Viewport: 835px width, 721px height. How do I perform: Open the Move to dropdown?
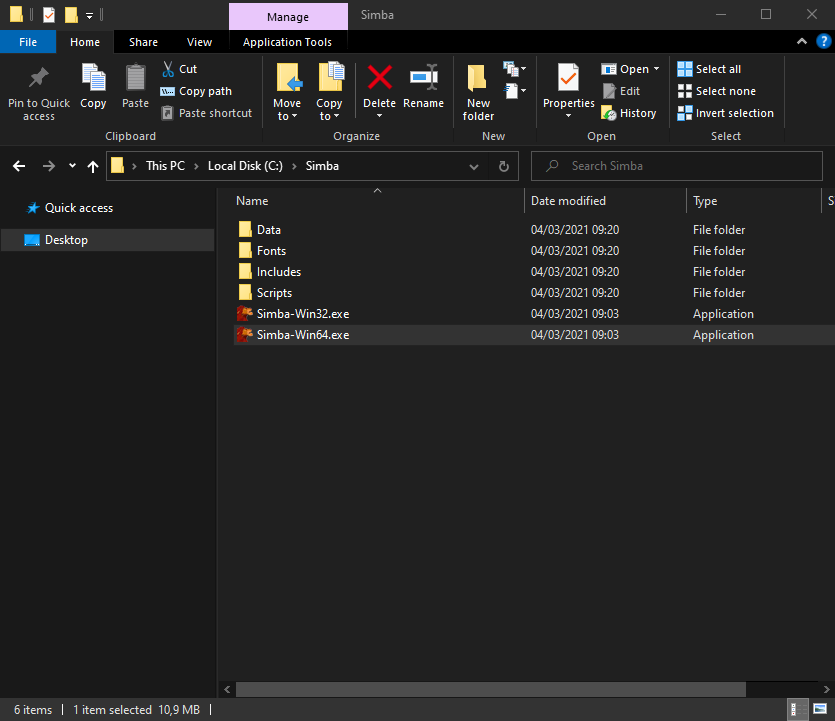(287, 110)
